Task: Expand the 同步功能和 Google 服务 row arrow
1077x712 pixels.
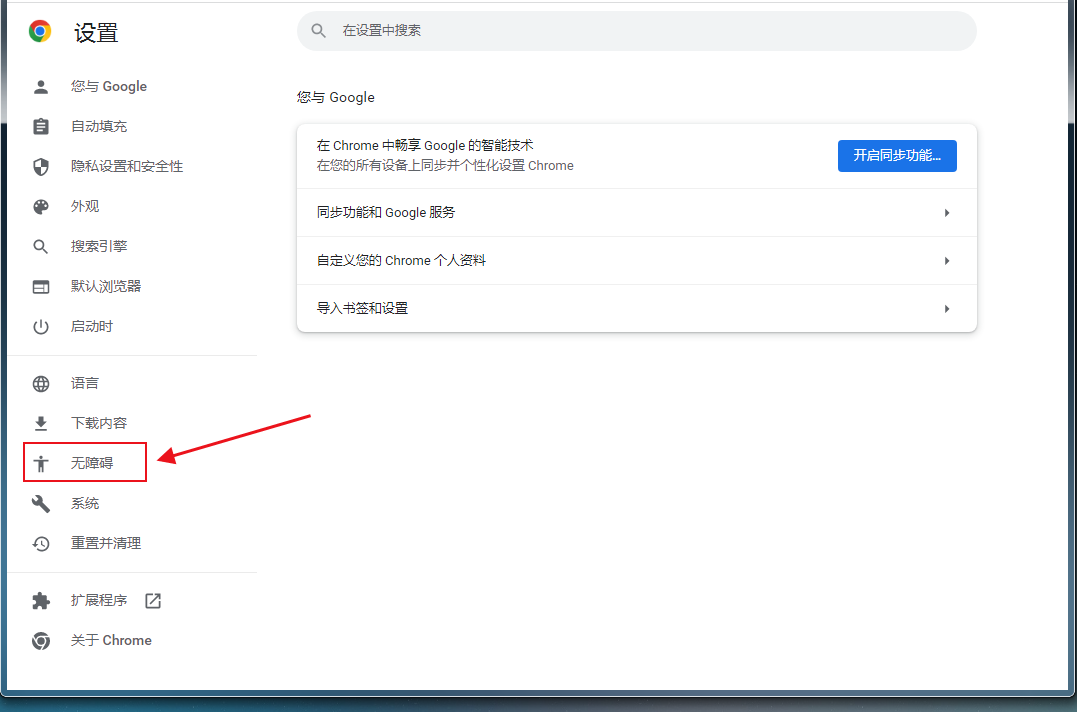Action: pyautogui.click(x=946, y=213)
